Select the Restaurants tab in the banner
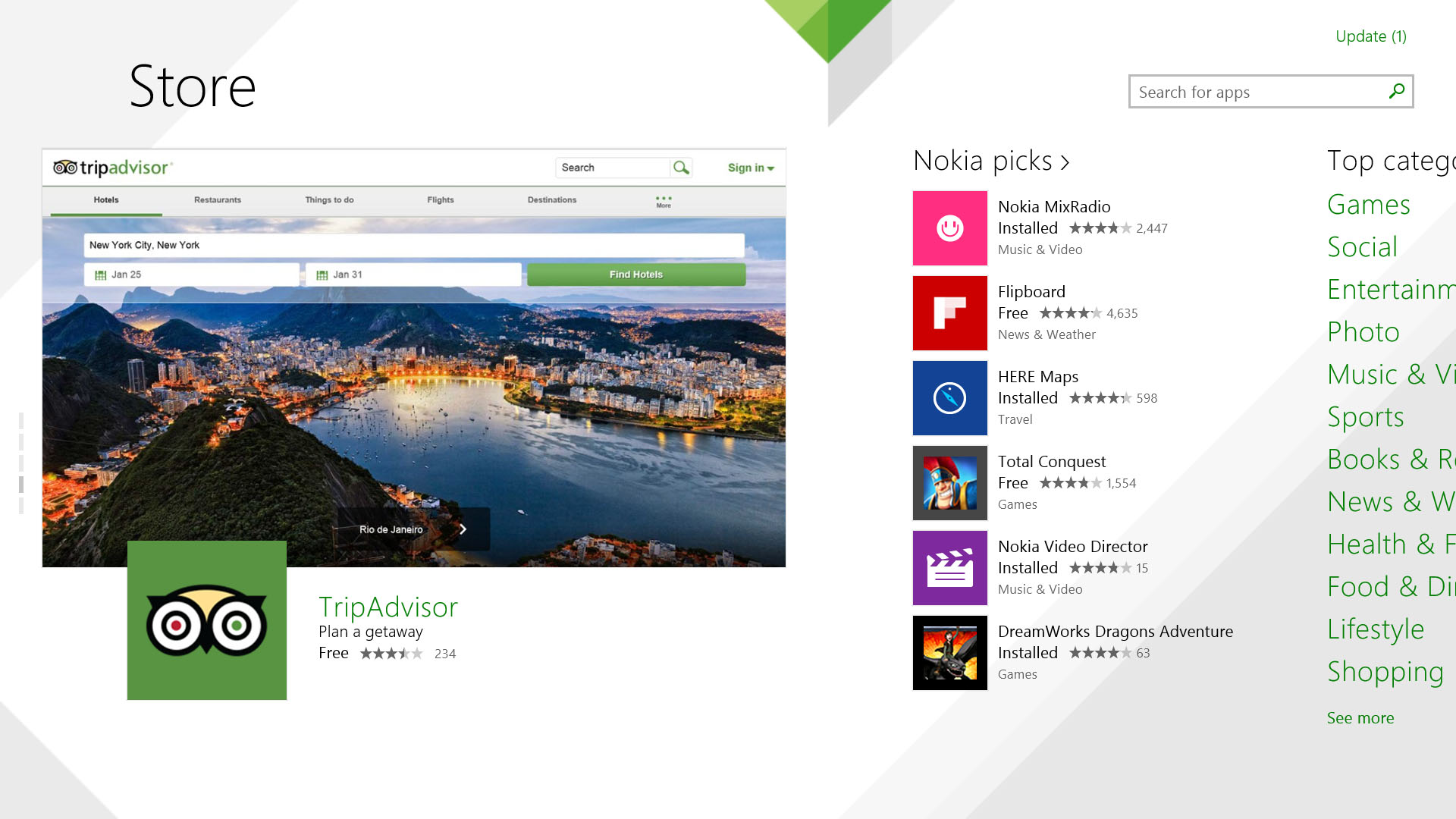This screenshot has height=819, width=1456. point(218,200)
